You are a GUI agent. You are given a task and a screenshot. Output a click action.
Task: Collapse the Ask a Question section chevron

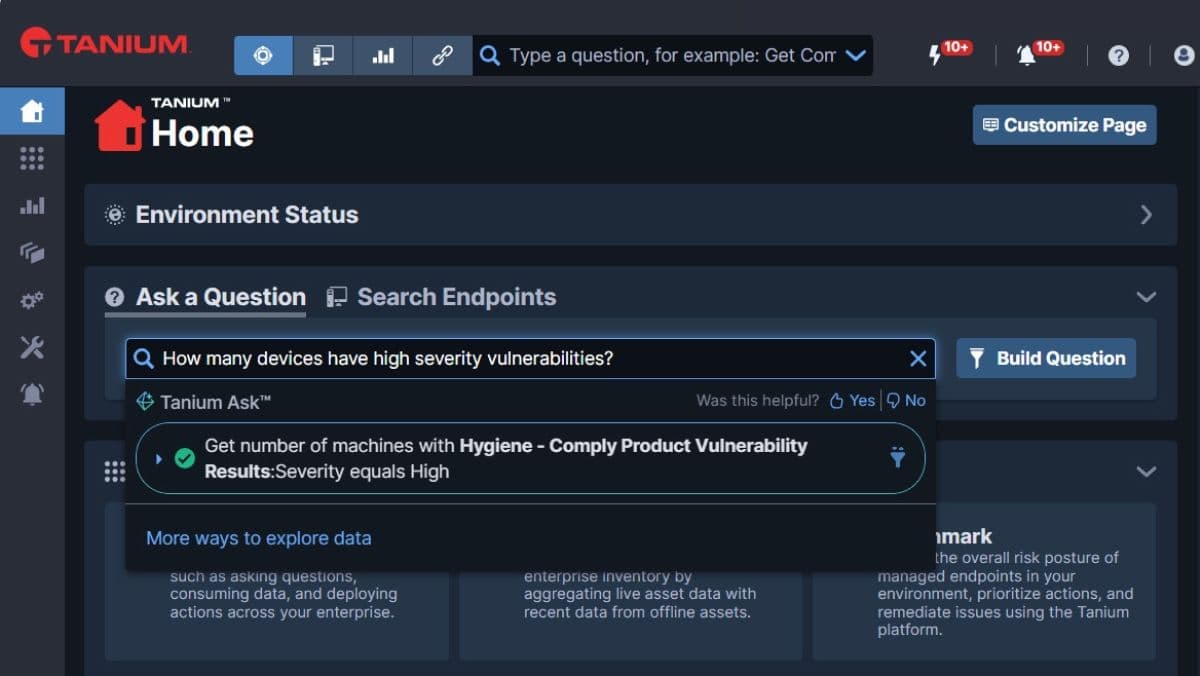(1146, 297)
